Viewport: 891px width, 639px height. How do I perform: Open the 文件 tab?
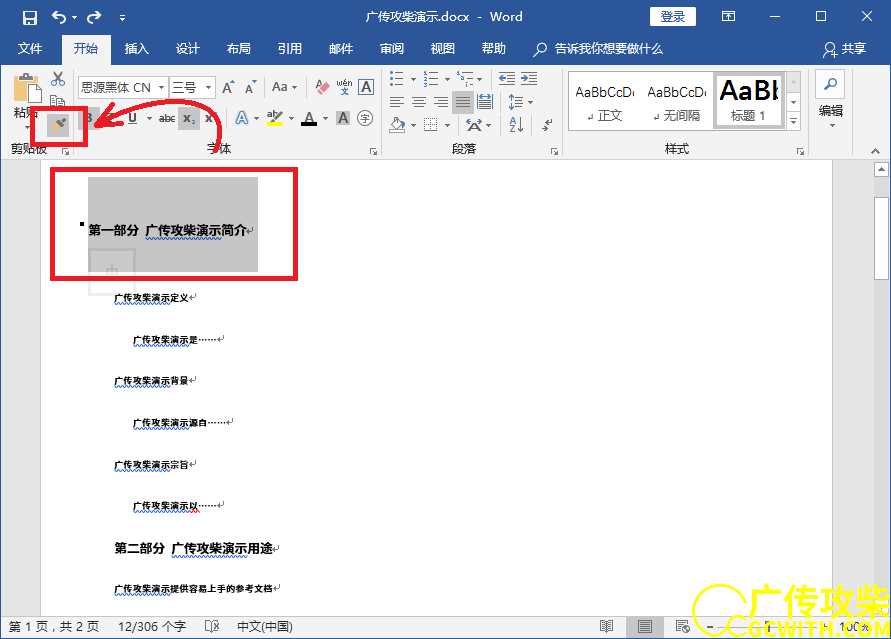pos(30,49)
